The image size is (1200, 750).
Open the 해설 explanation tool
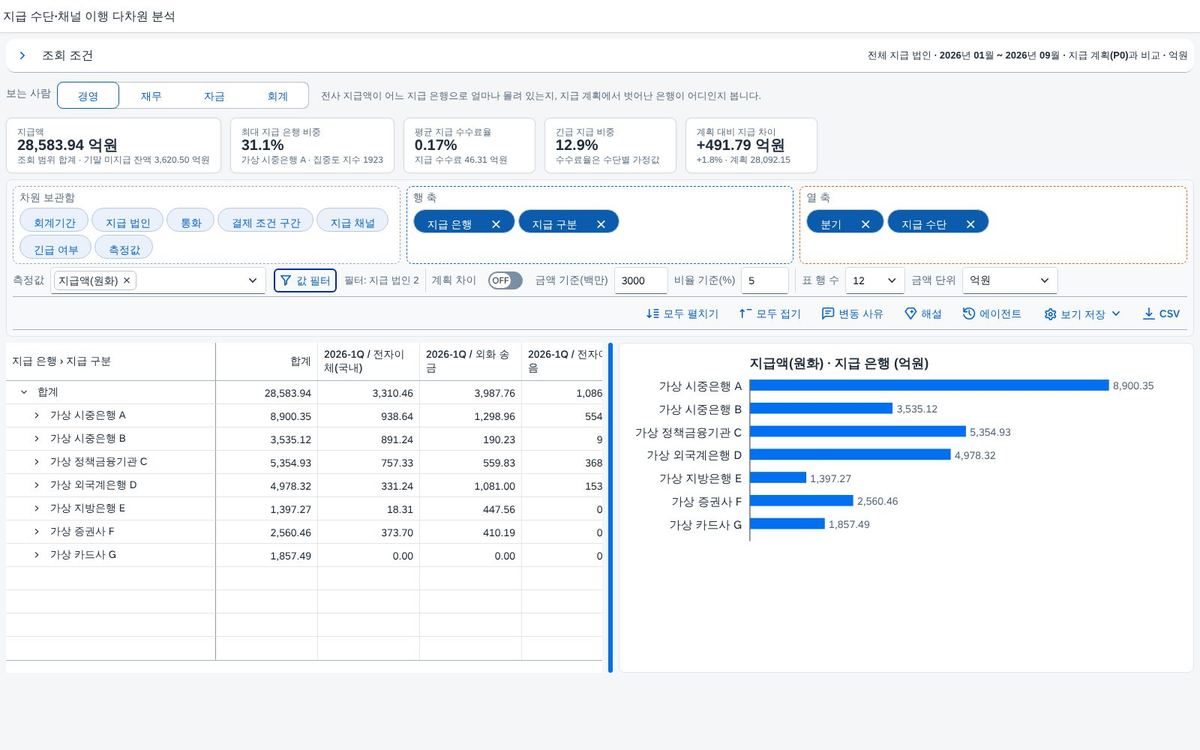[x=923, y=314]
